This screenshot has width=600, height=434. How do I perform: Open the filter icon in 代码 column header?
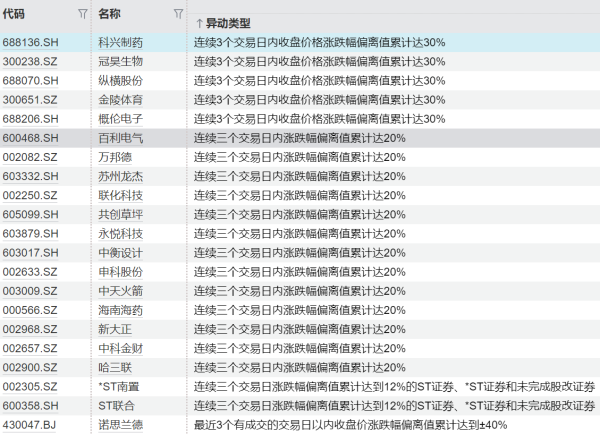pos(82,15)
